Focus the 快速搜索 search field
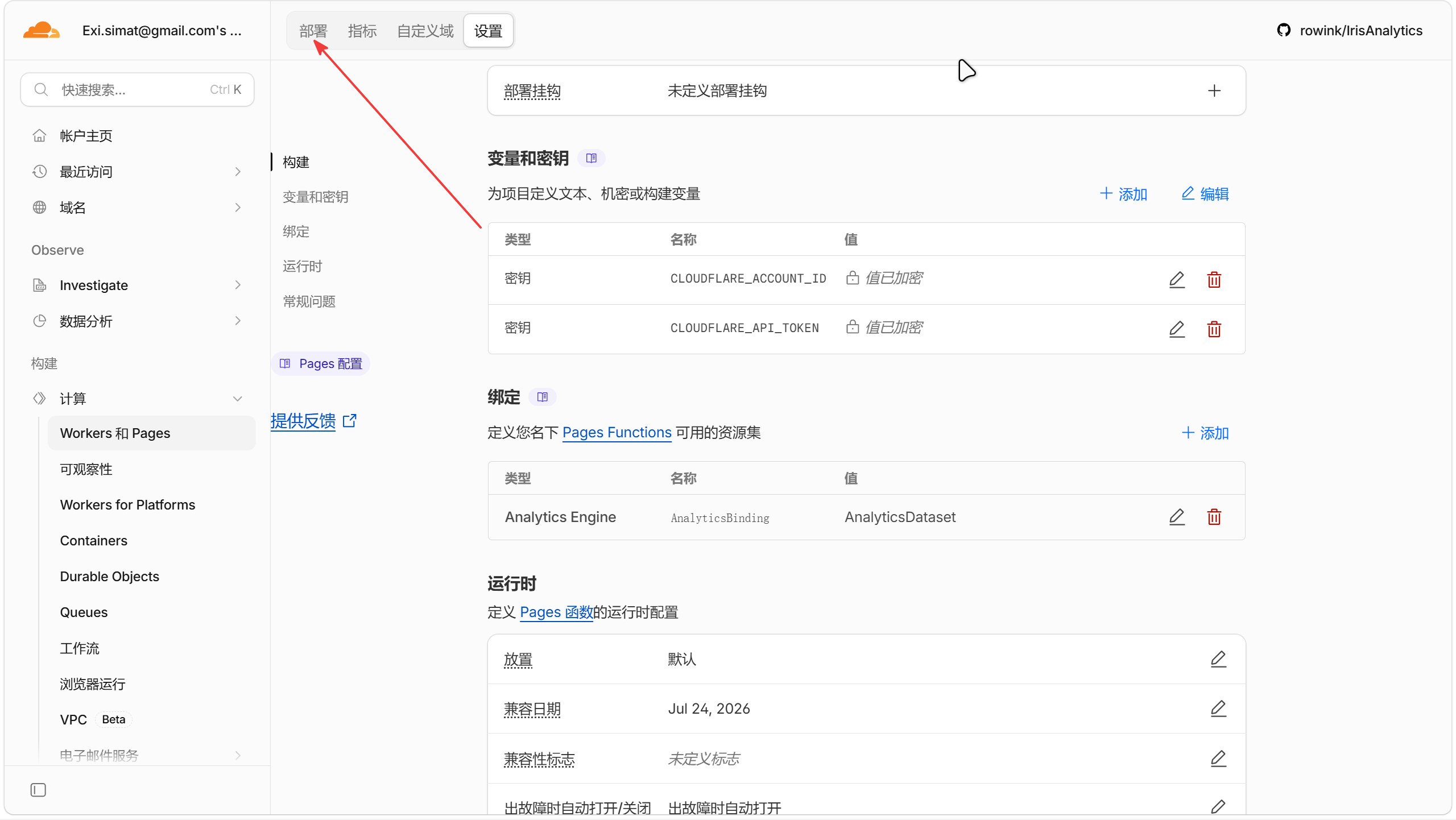The width and height of the screenshot is (1456, 820). 137,89
